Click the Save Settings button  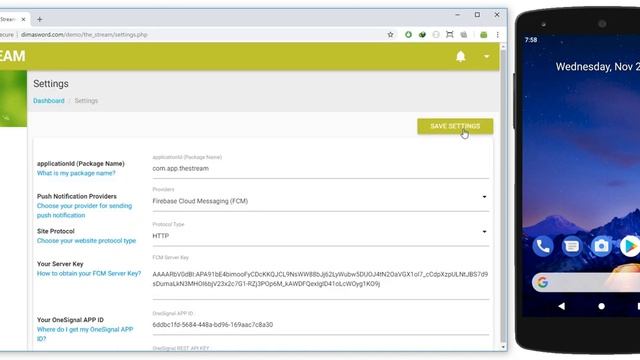pos(455,126)
